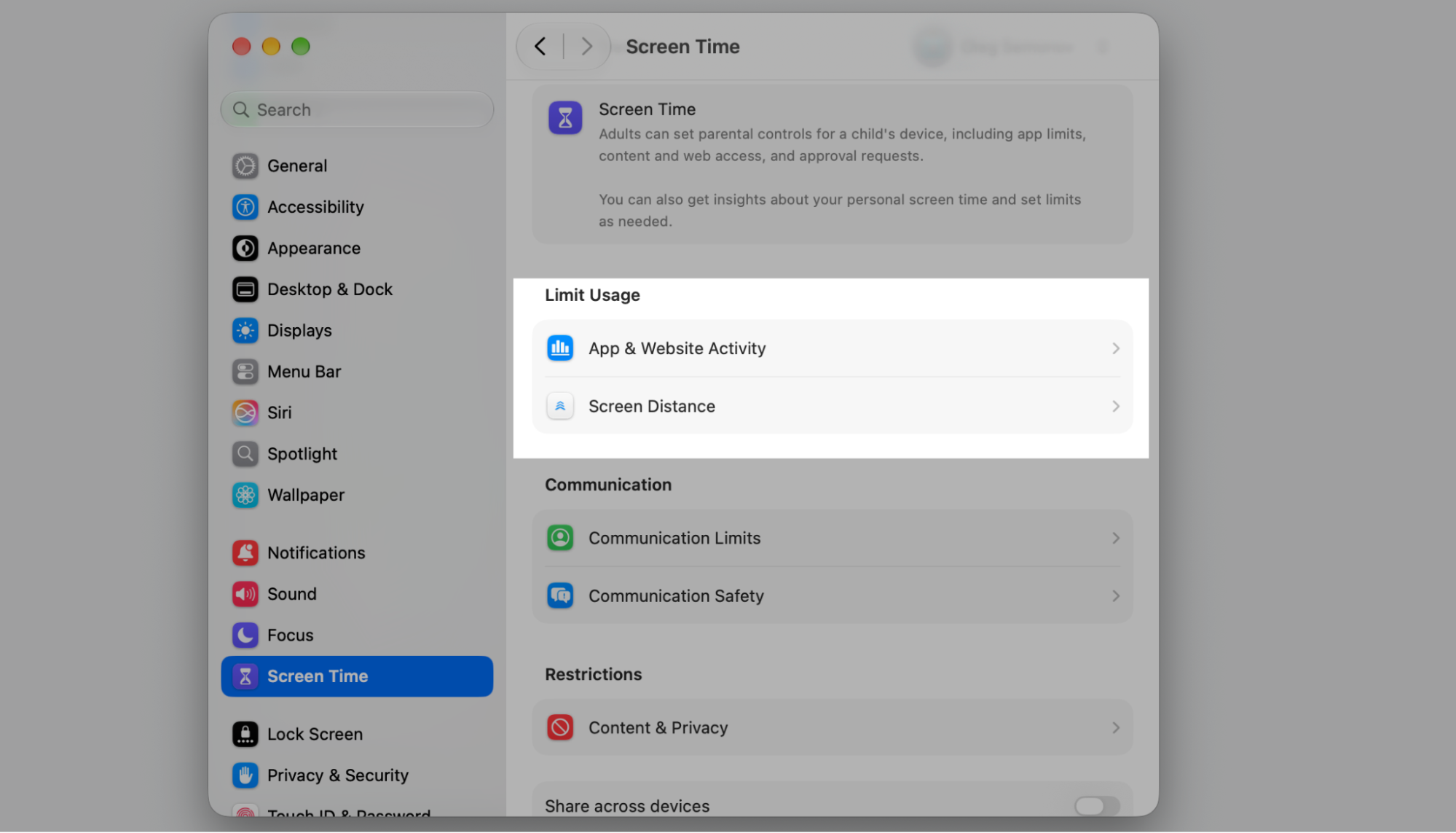
Task: Click the Communication Limits green icon
Action: click(560, 538)
